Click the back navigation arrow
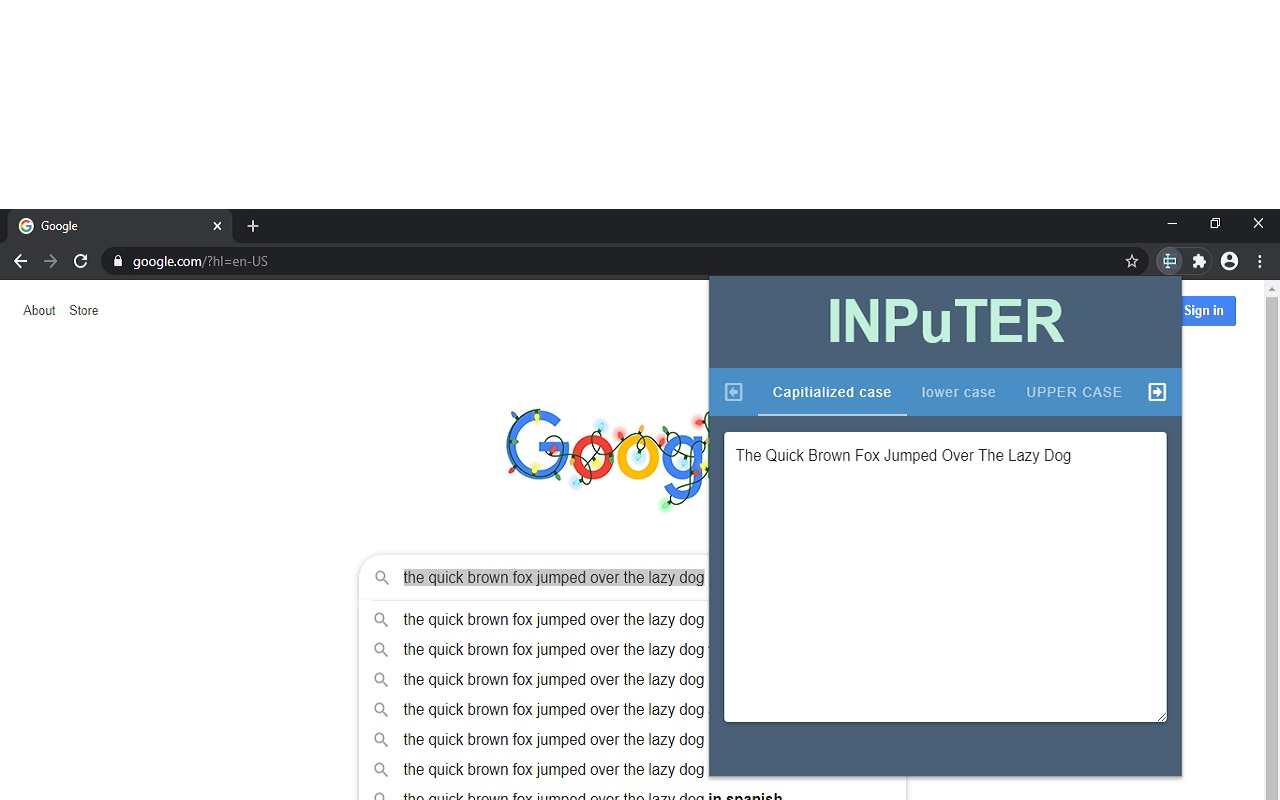 point(20,261)
